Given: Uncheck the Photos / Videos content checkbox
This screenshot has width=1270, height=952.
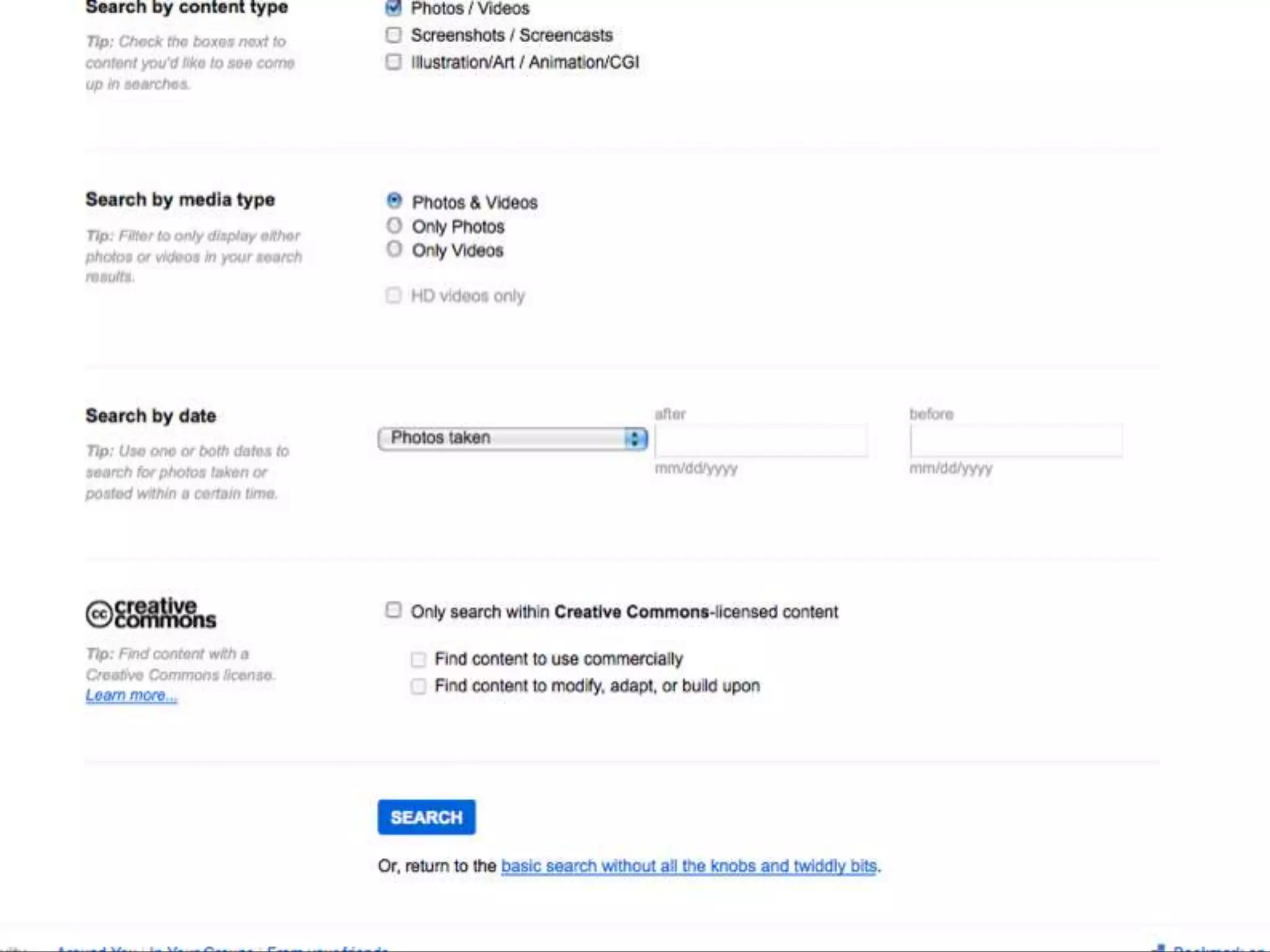Looking at the screenshot, I should 393,8.
